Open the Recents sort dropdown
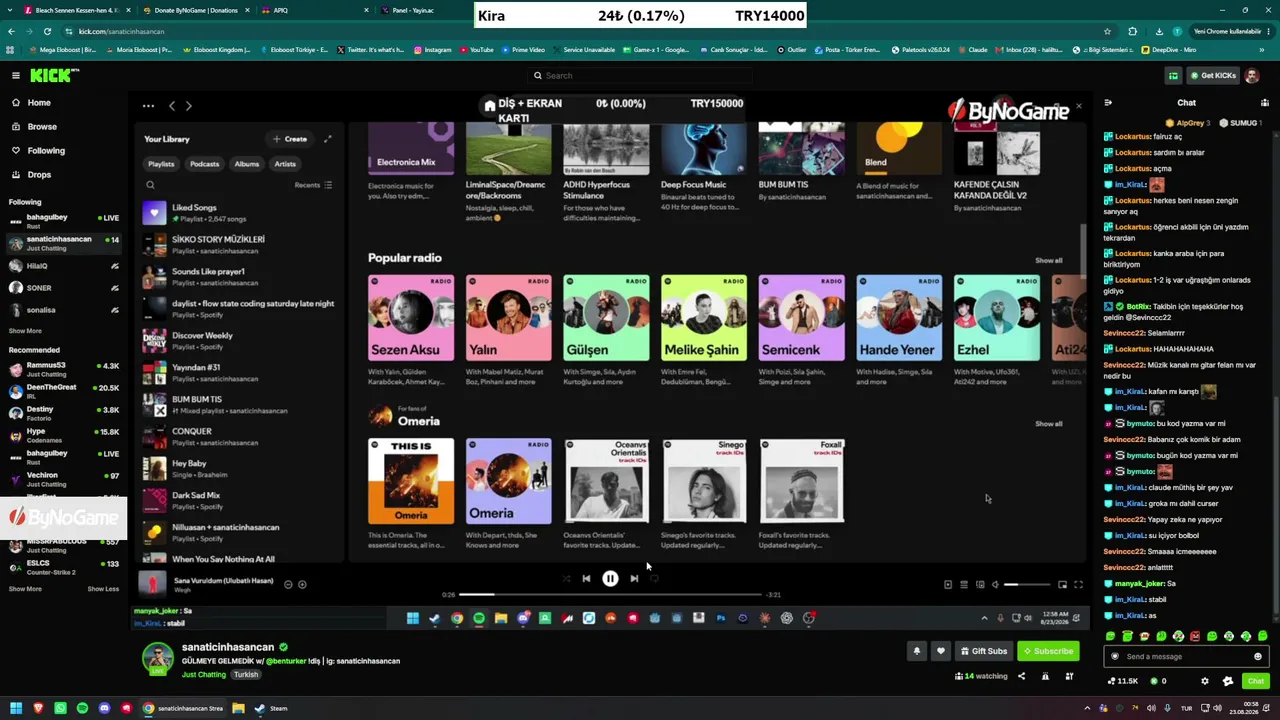The height and width of the screenshot is (720, 1280). tap(313, 185)
